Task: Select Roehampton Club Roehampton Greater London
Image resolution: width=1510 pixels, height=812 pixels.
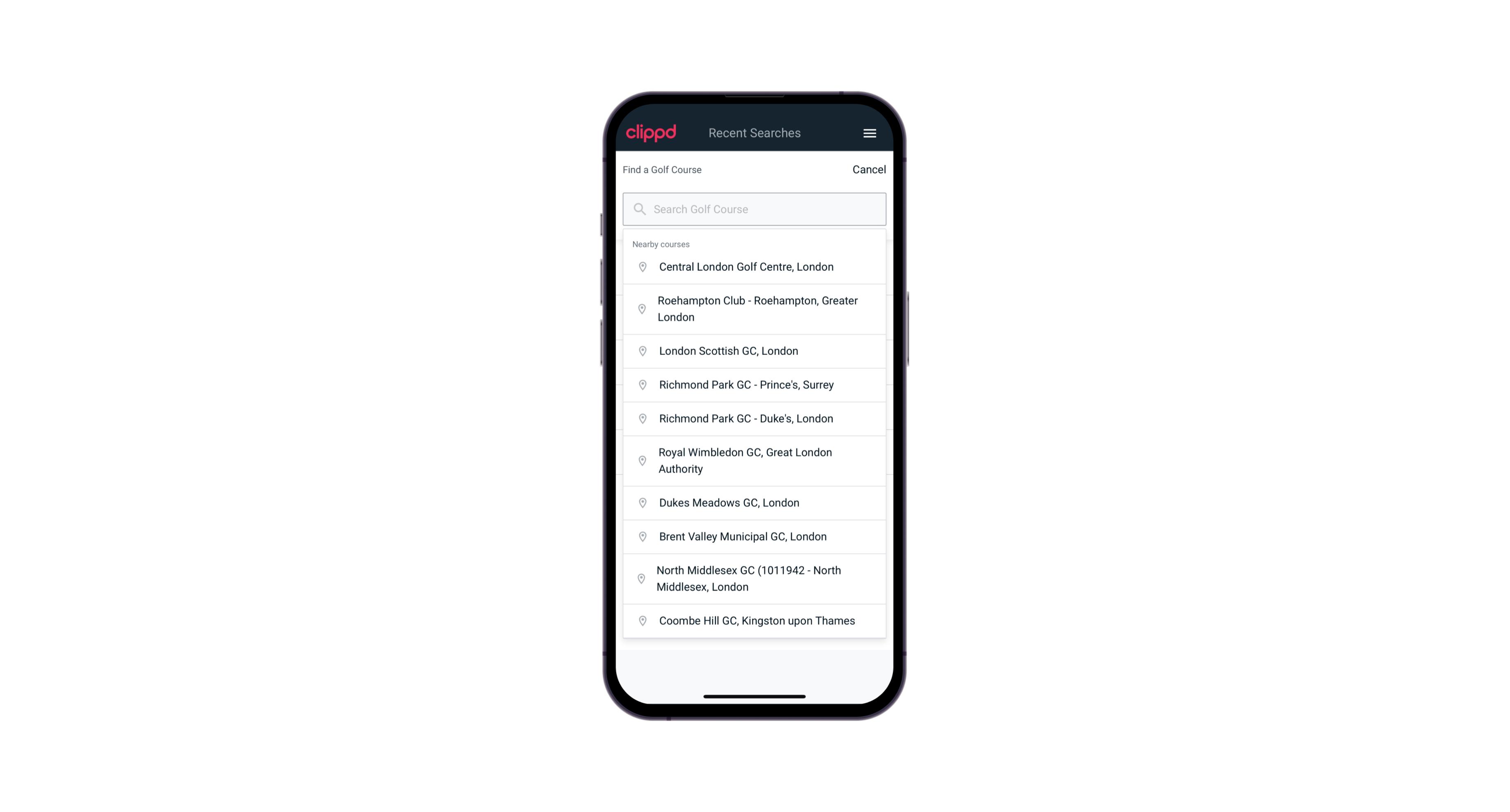Action: pos(755,309)
